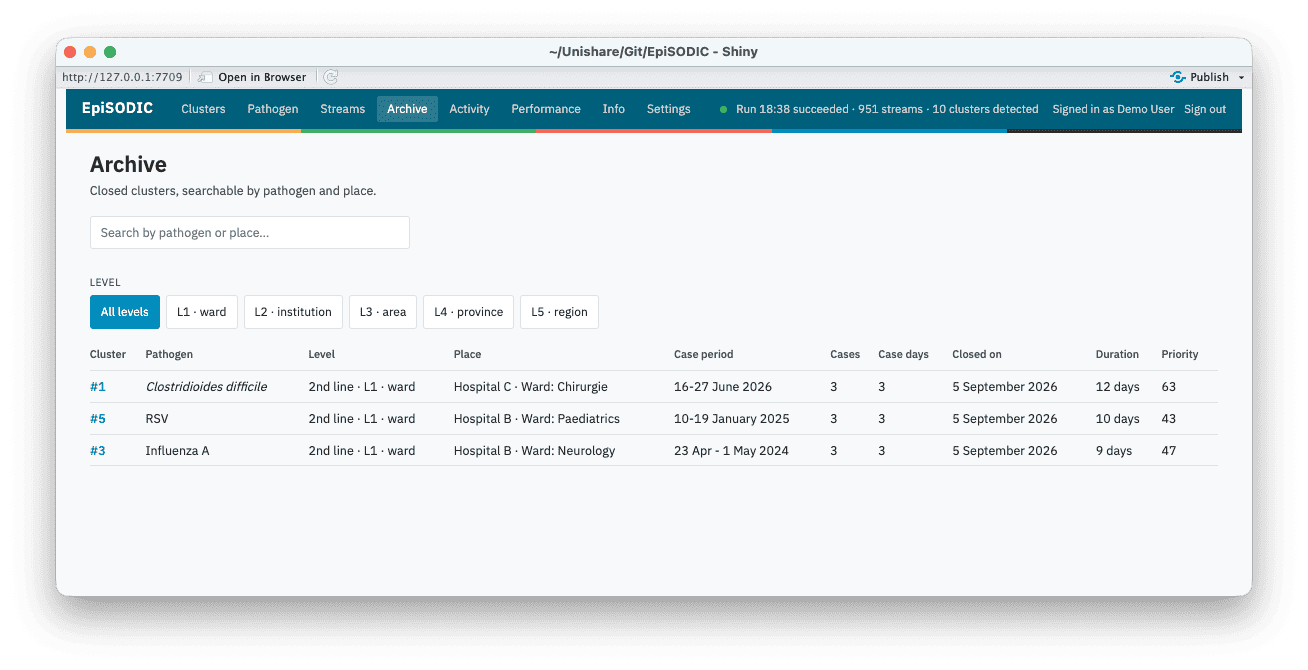The image size is (1308, 670).
Task: Maximize the window with green button
Action: pyautogui.click(x=110, y=52)
